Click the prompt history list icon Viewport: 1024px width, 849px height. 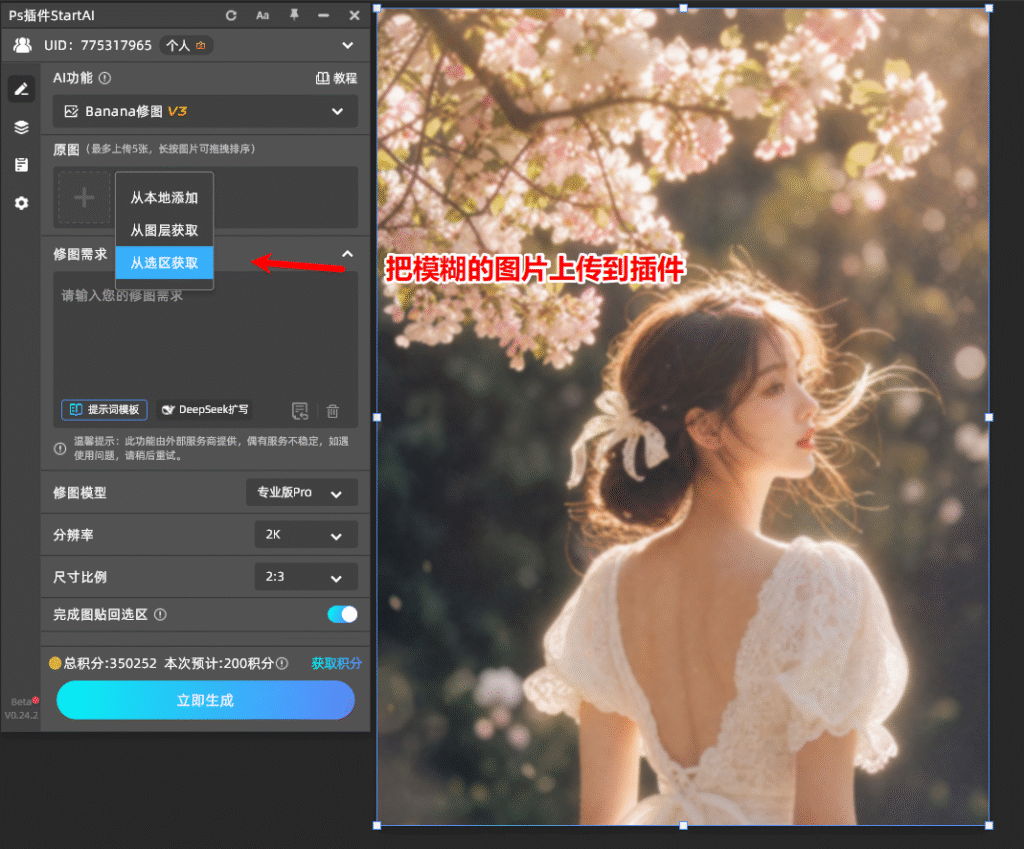tap(300, 411)
